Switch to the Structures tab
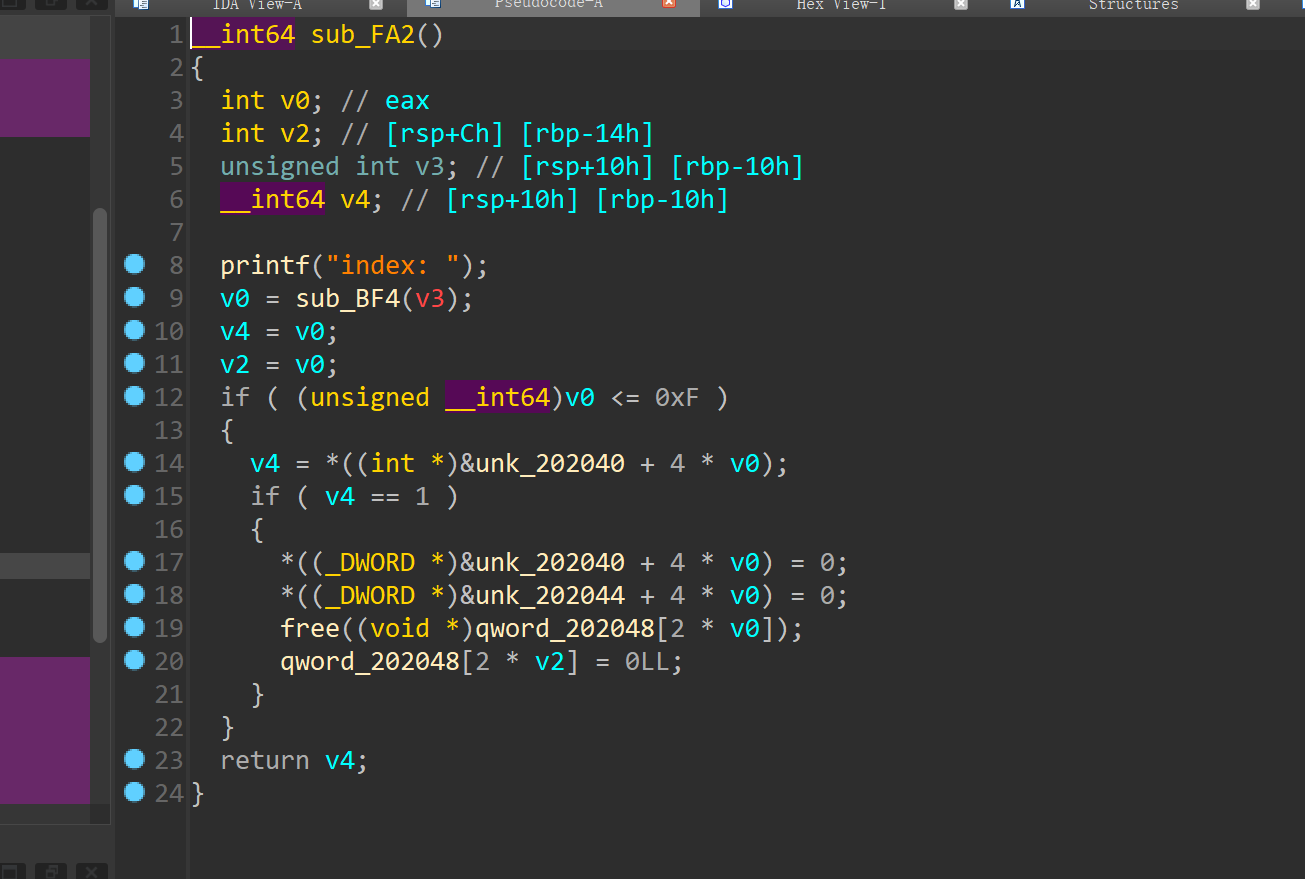This screenshot has height=879, width=1305. (x=1133, y=5)
